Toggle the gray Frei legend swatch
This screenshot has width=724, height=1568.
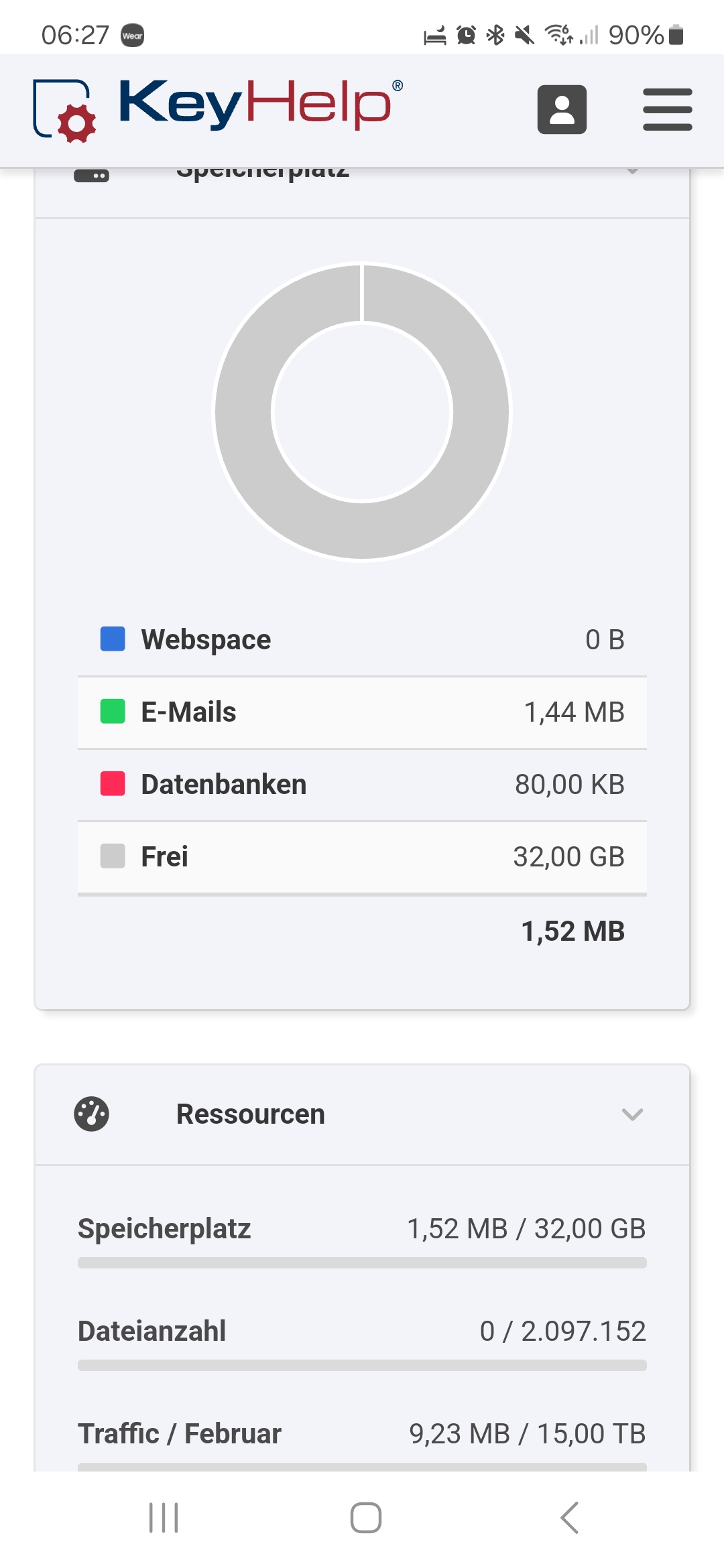point(113,856)
